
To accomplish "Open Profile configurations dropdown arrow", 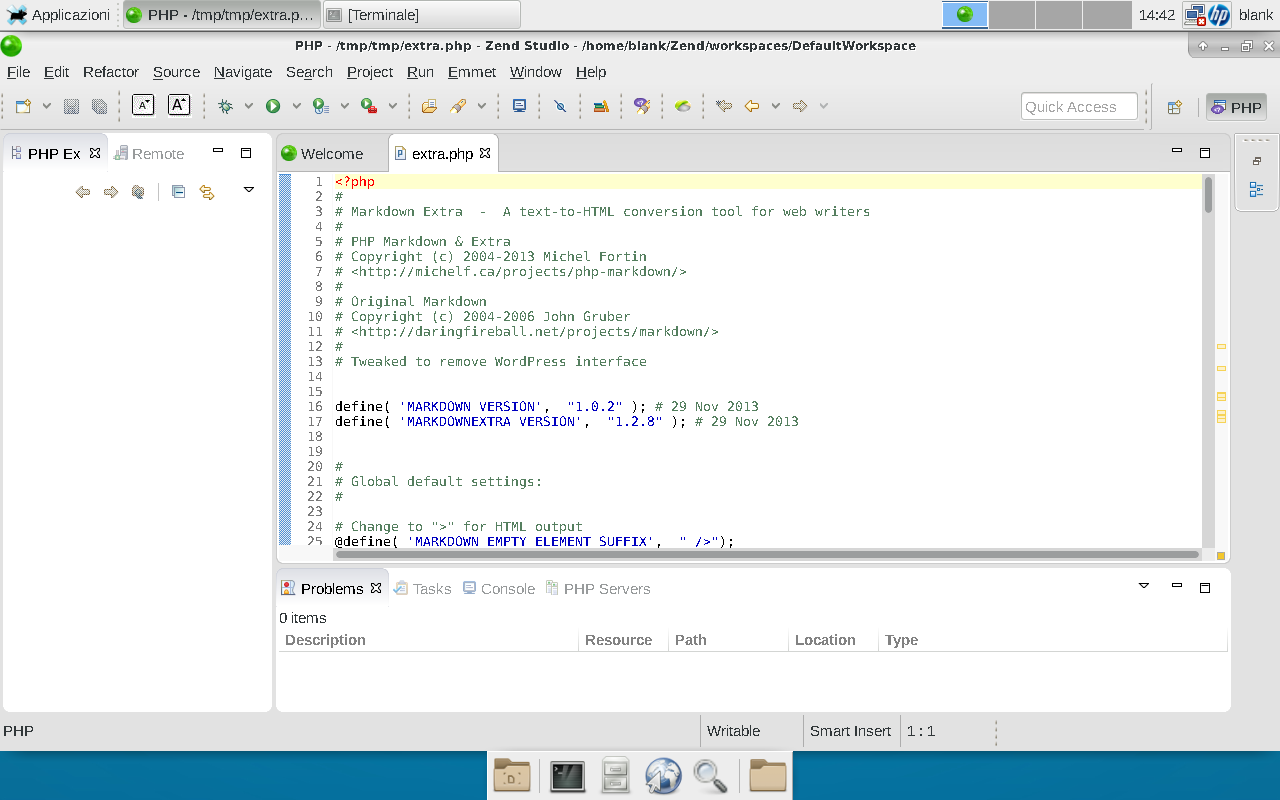I will [x=344, y=106].
